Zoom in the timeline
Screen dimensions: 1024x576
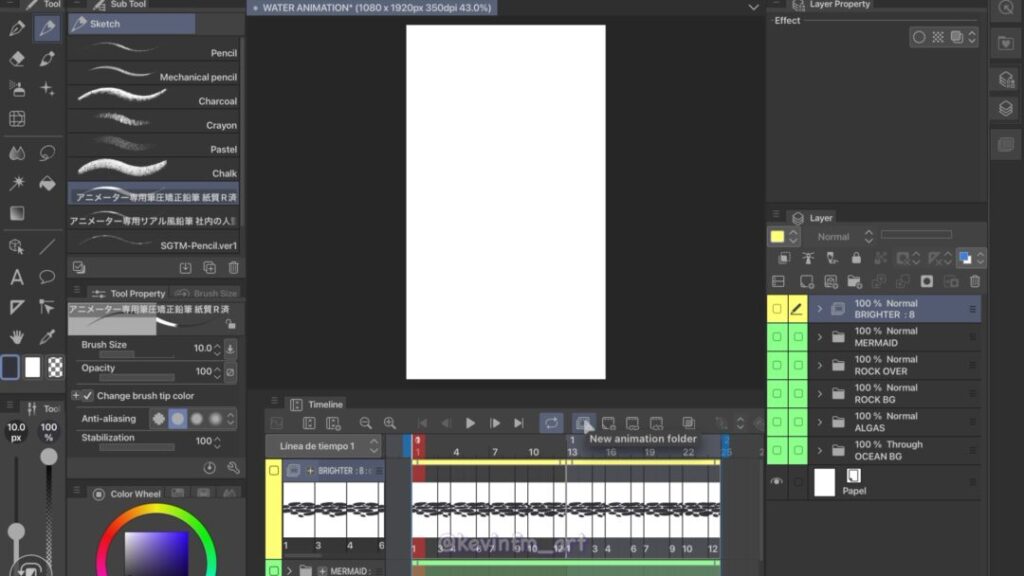click(x=390, y=423)
